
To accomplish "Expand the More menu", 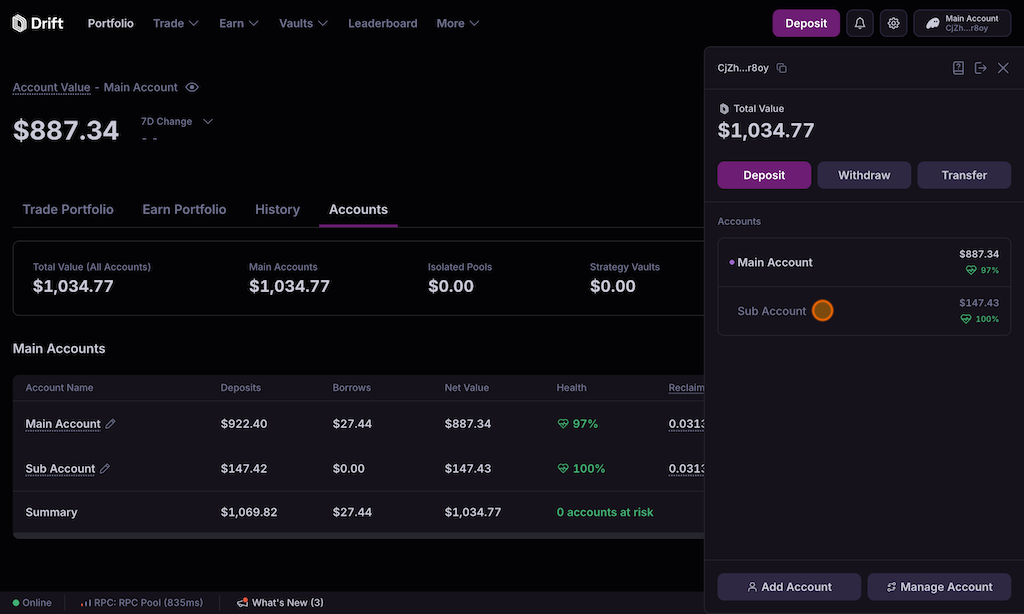I will pos(457,23).
